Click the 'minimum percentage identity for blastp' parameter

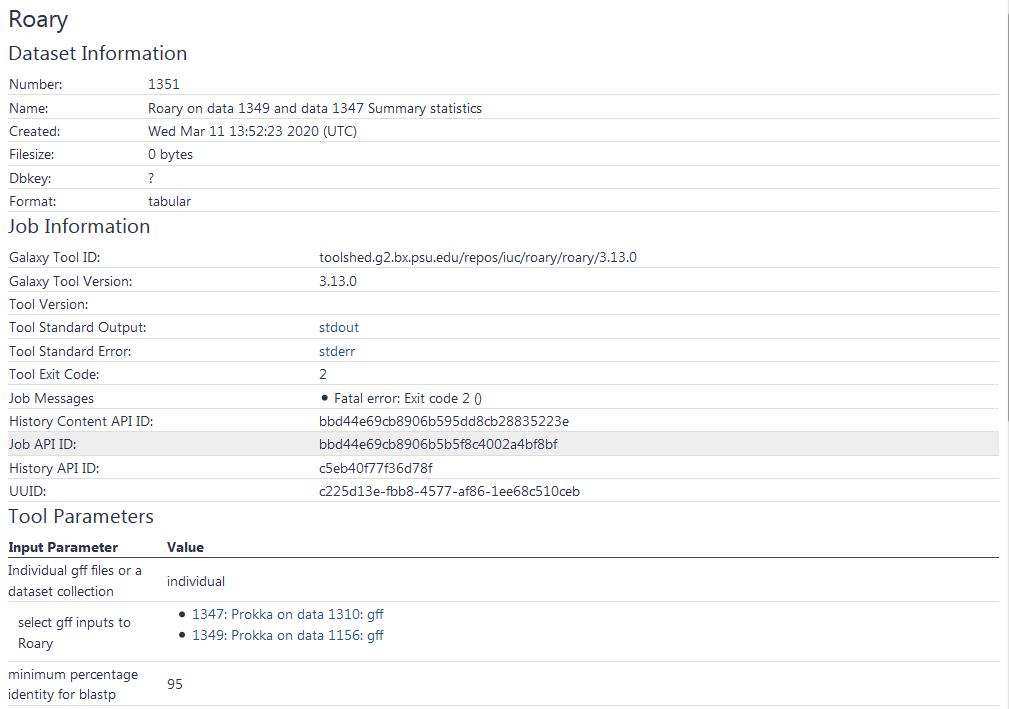(x=73, y=685)
